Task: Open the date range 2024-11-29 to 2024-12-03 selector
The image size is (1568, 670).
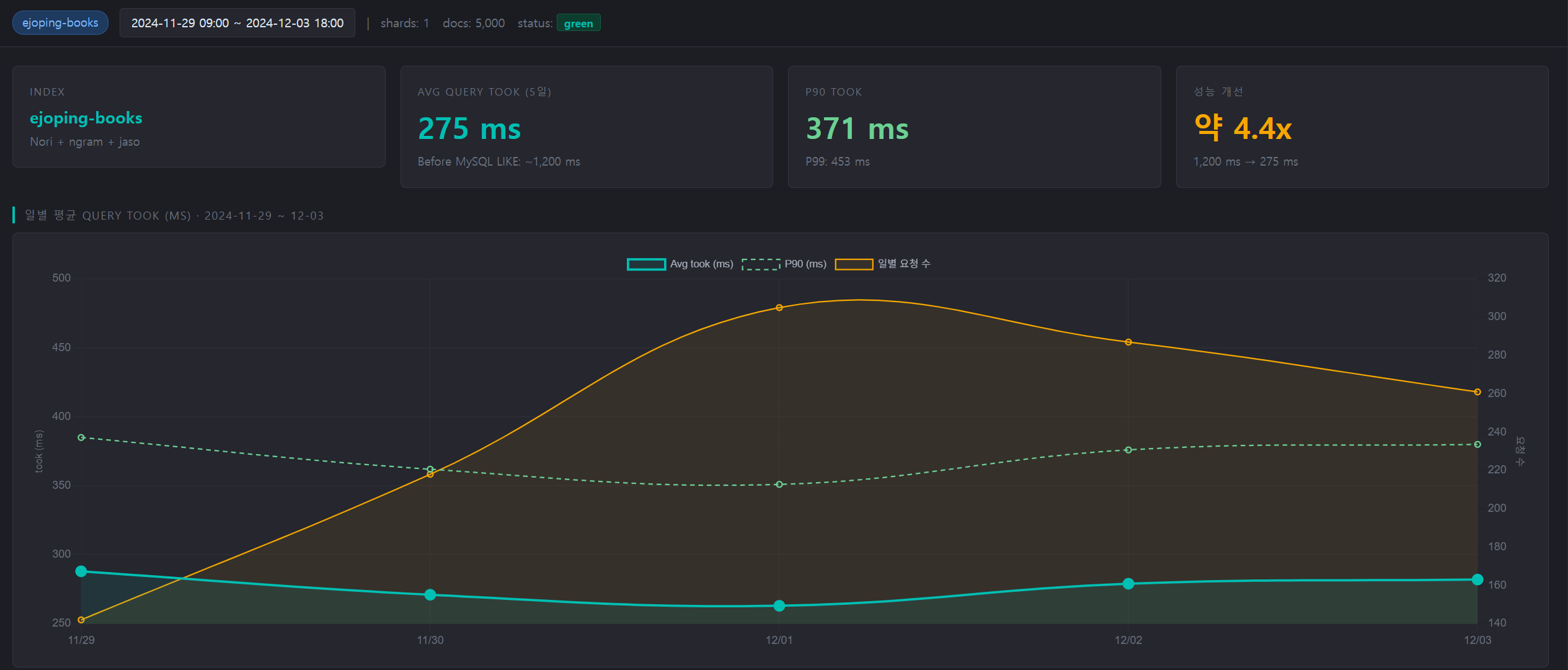Action: [x=237, y=23]
